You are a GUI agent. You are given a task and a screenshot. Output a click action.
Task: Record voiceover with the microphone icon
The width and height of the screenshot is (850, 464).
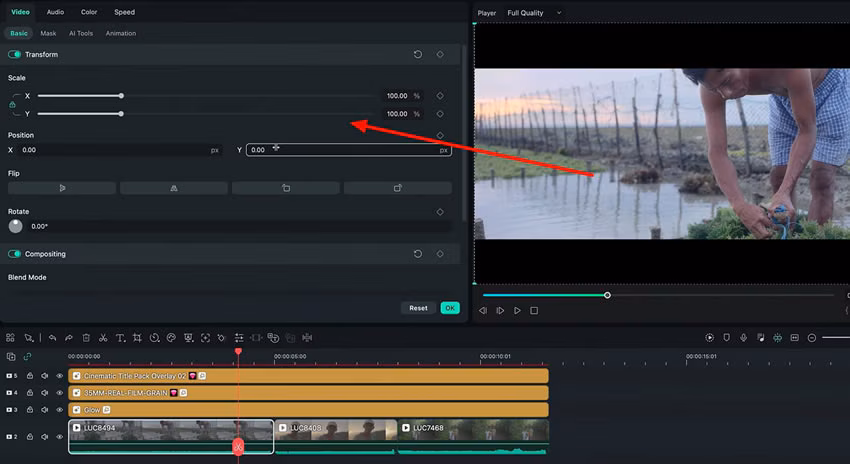tap(743, 338)
